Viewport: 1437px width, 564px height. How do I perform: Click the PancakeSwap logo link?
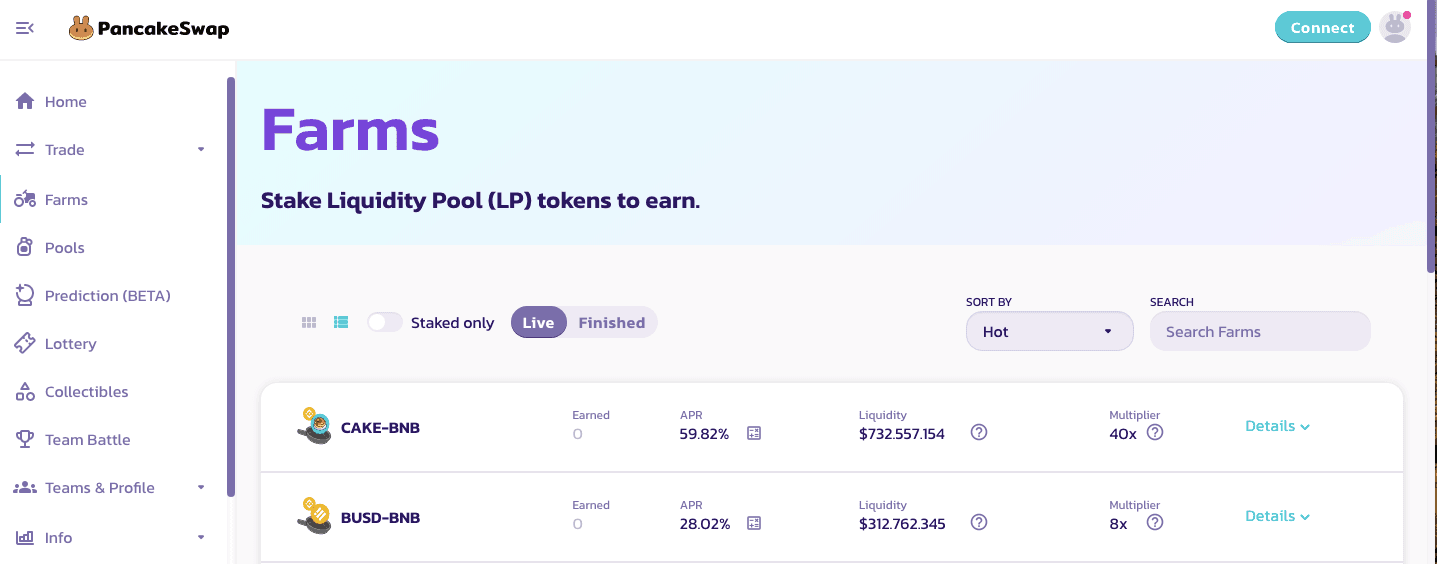tap(149, 29)
